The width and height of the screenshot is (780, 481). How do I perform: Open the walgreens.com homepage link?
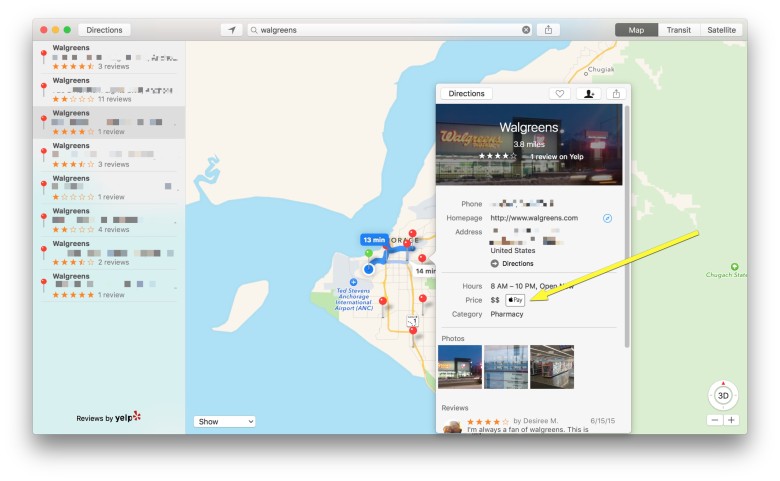tap(534, 218)
